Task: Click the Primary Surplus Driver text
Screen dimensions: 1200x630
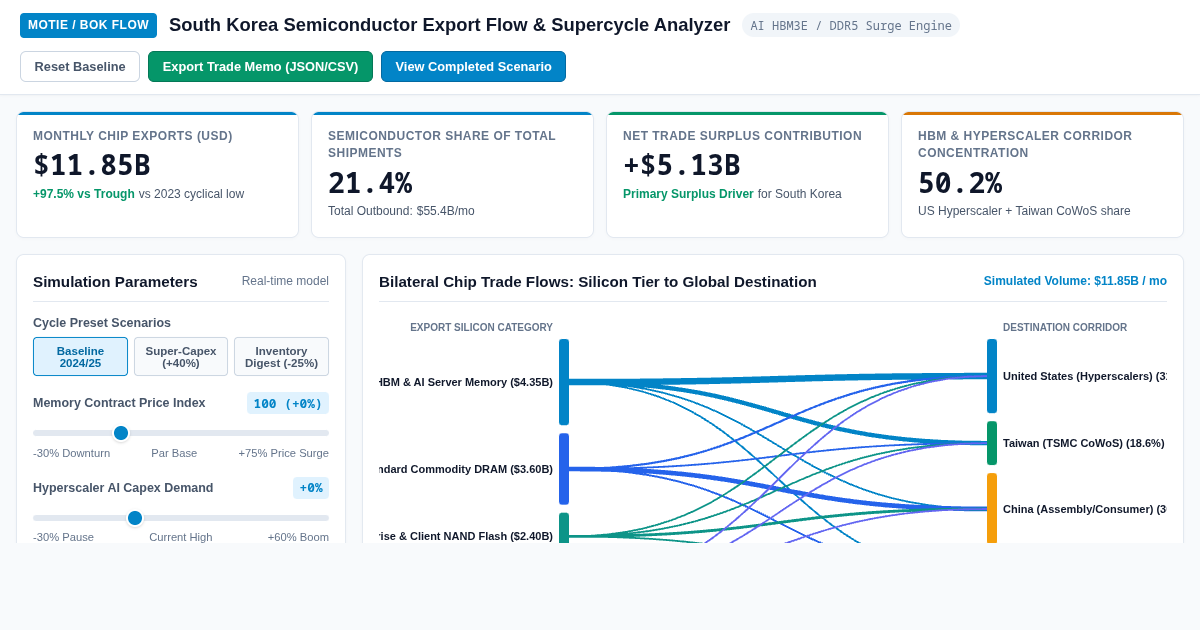Action: 688,194
